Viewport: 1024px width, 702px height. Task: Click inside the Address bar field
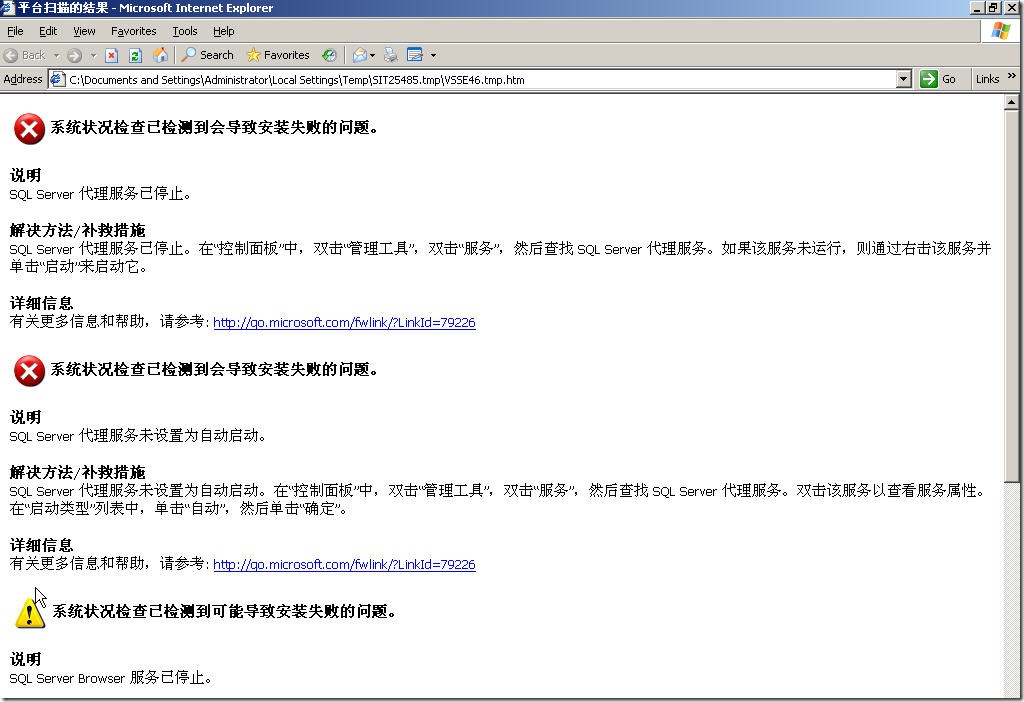480,80
